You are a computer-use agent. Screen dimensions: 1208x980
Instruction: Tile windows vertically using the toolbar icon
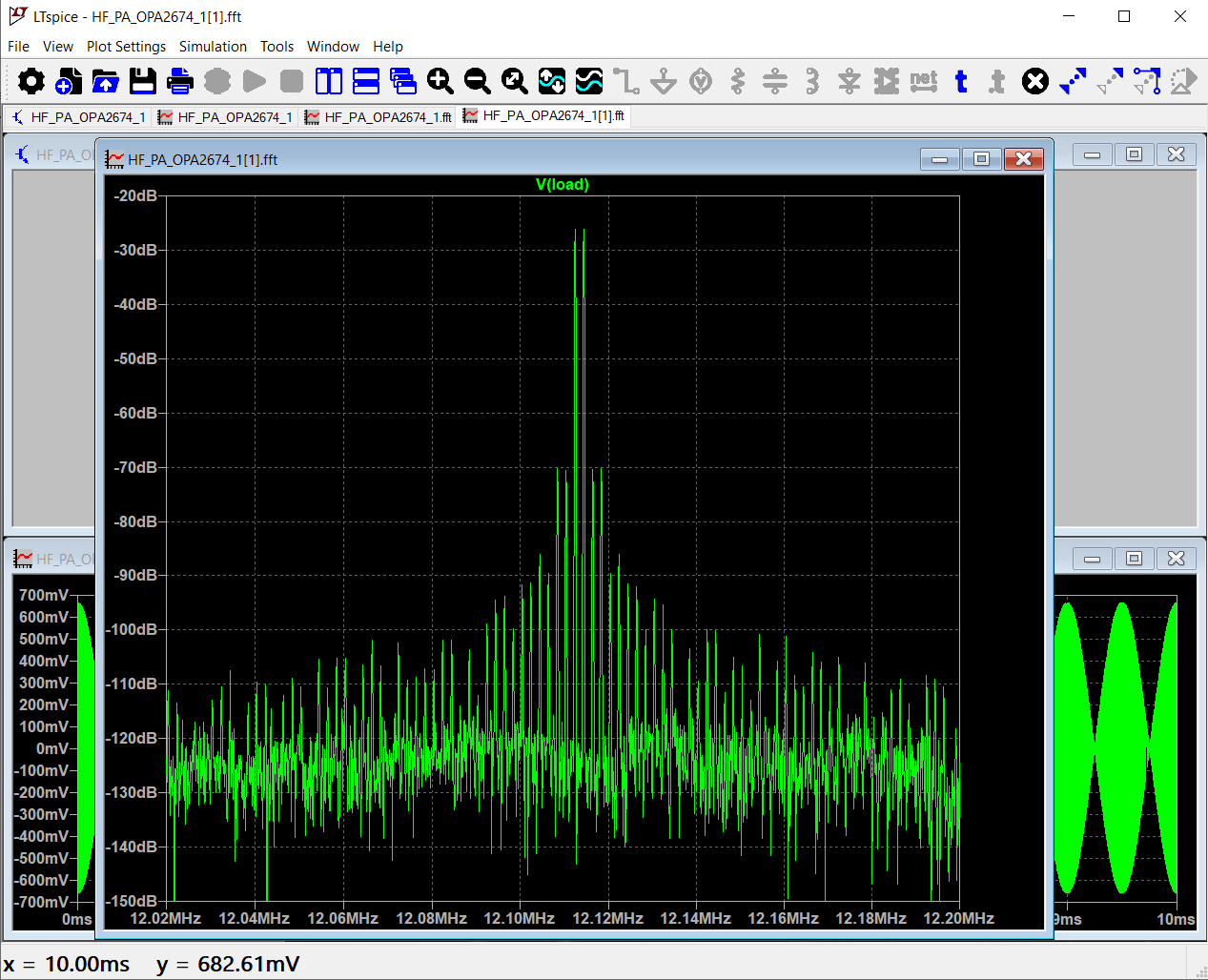point(329,82)
